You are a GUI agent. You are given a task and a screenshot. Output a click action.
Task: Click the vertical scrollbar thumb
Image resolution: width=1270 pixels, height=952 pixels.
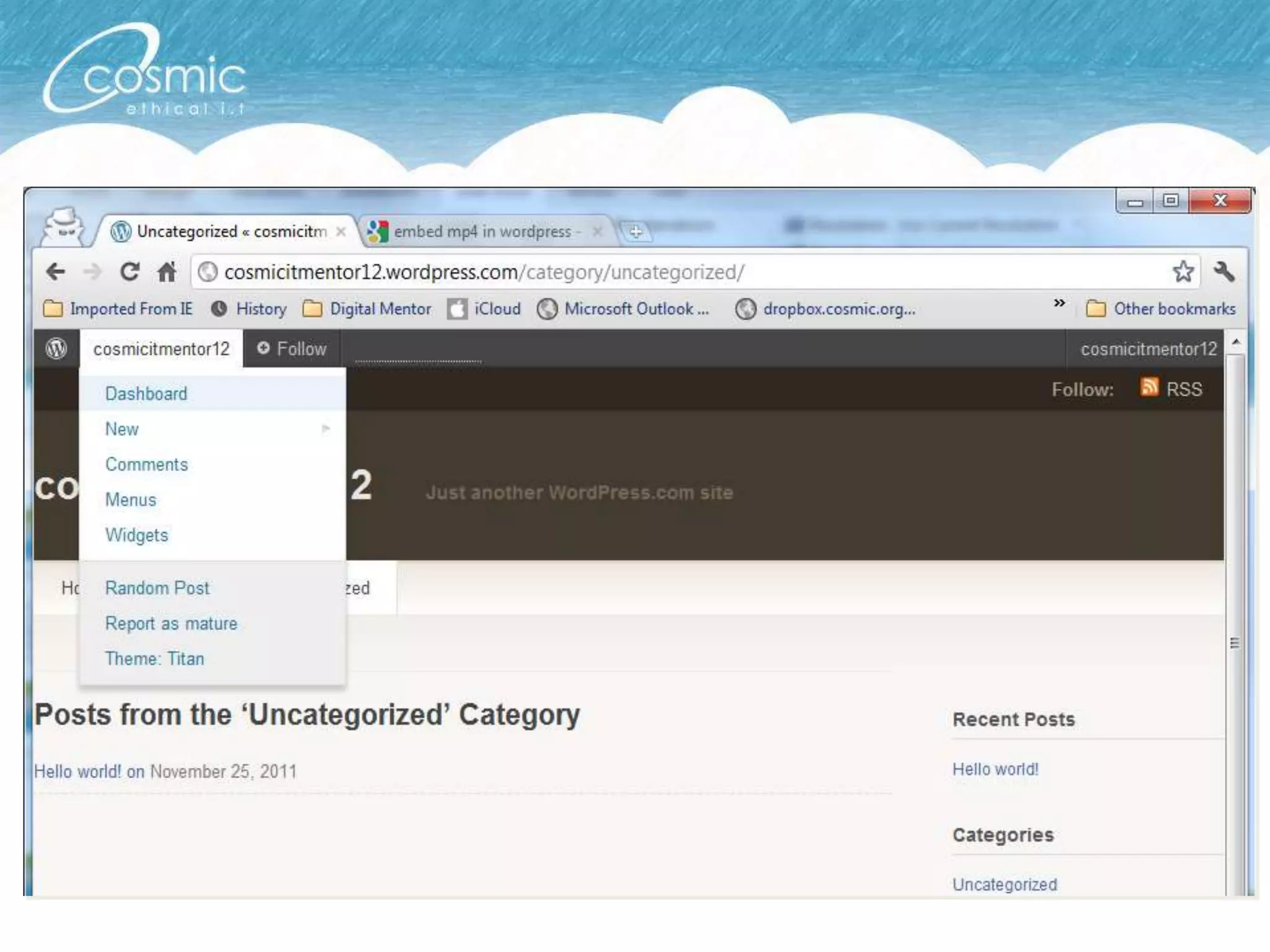(x=1235, y=642)
